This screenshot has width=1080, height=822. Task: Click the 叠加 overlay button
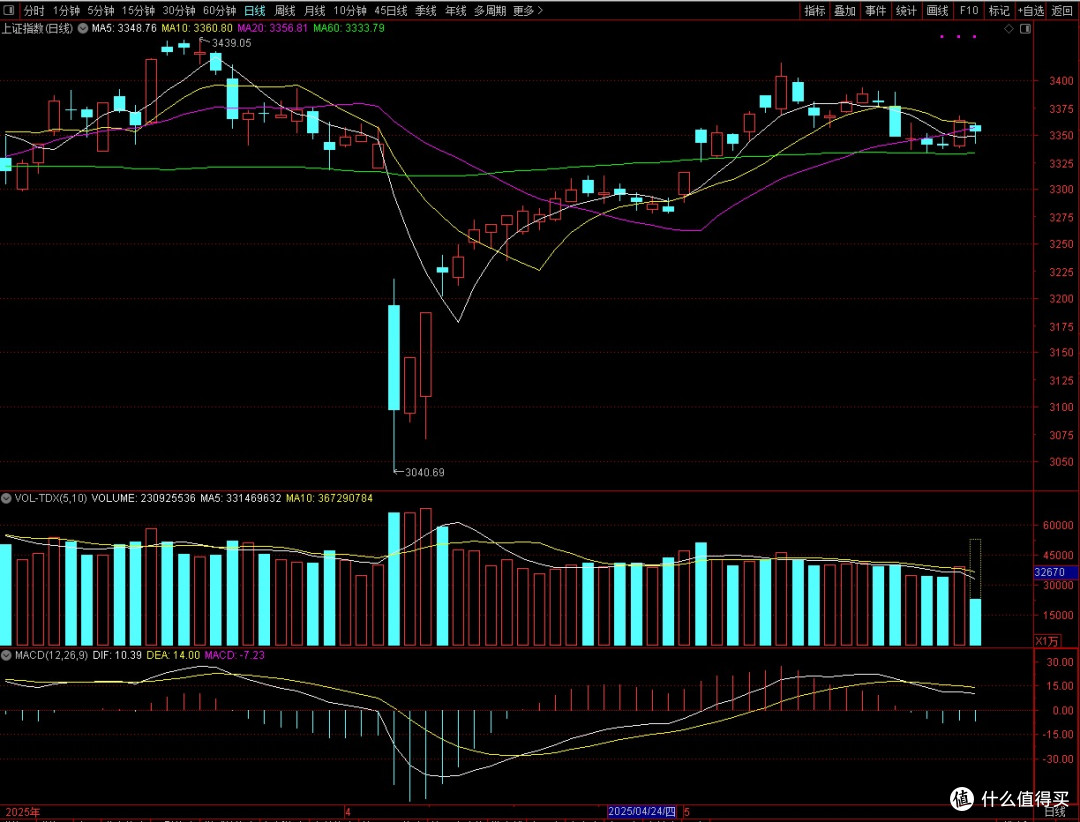[x=845, y=10]
